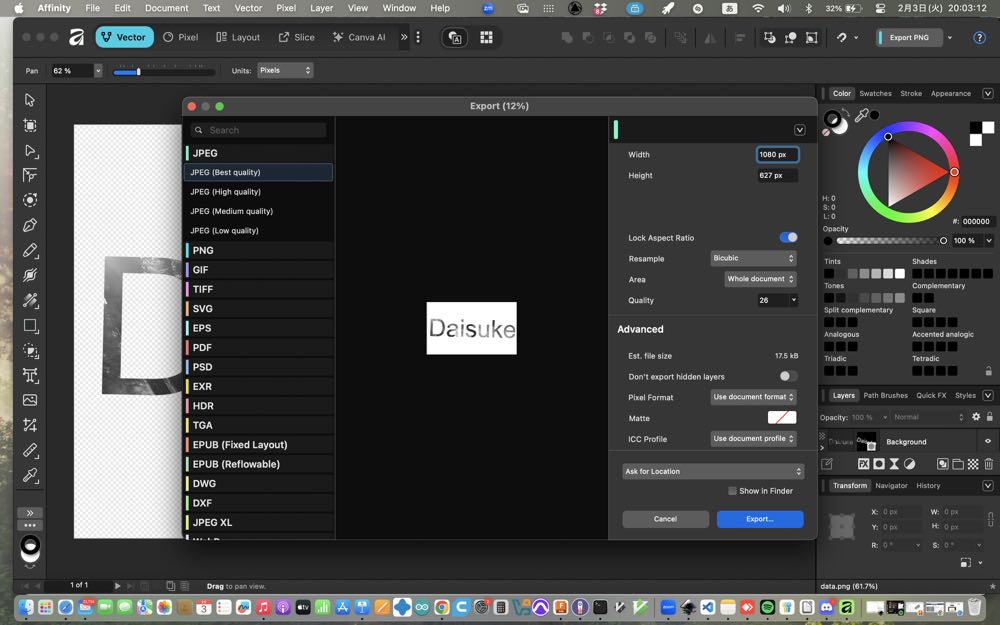Open the Ask for Location dropdown
This screenshot has width=1000, height=625.
713,471
